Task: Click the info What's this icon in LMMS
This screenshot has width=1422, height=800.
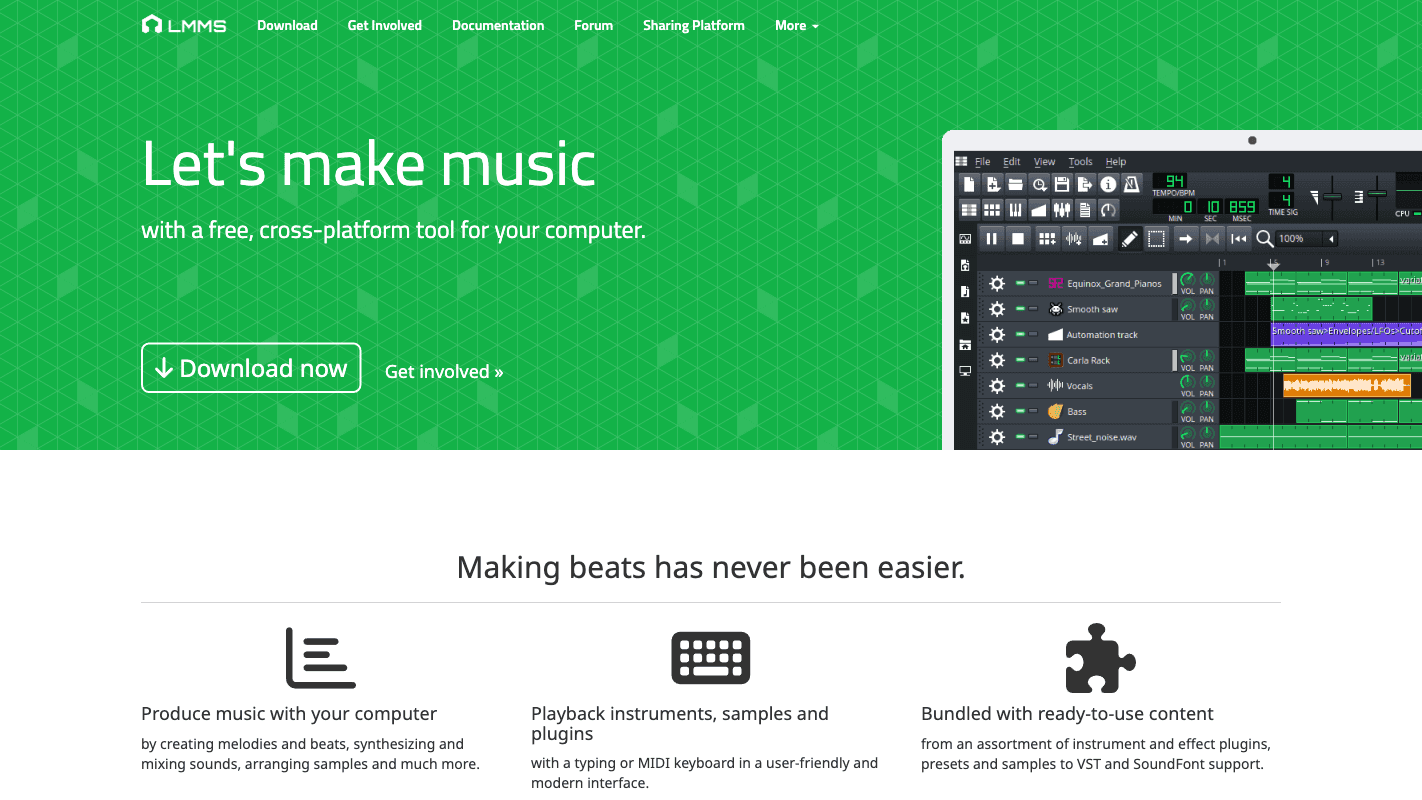Action: [1108, 184]
